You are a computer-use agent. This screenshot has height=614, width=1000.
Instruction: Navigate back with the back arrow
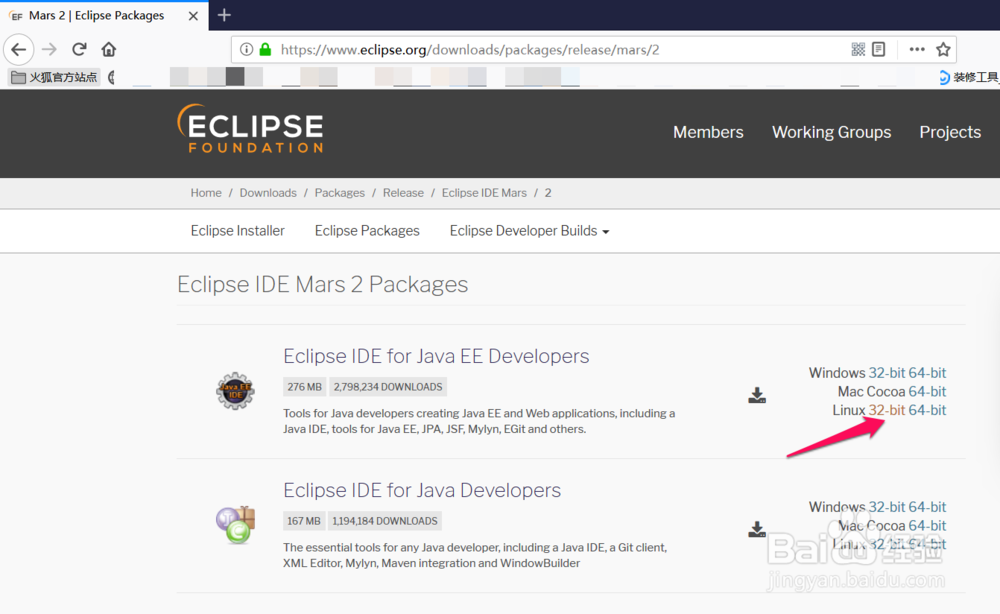tap(19, 48)
